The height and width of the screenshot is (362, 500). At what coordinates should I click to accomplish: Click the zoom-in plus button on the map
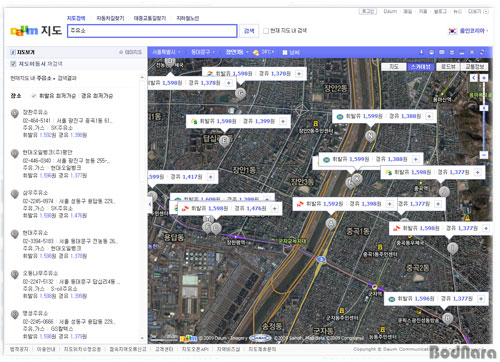484,78
